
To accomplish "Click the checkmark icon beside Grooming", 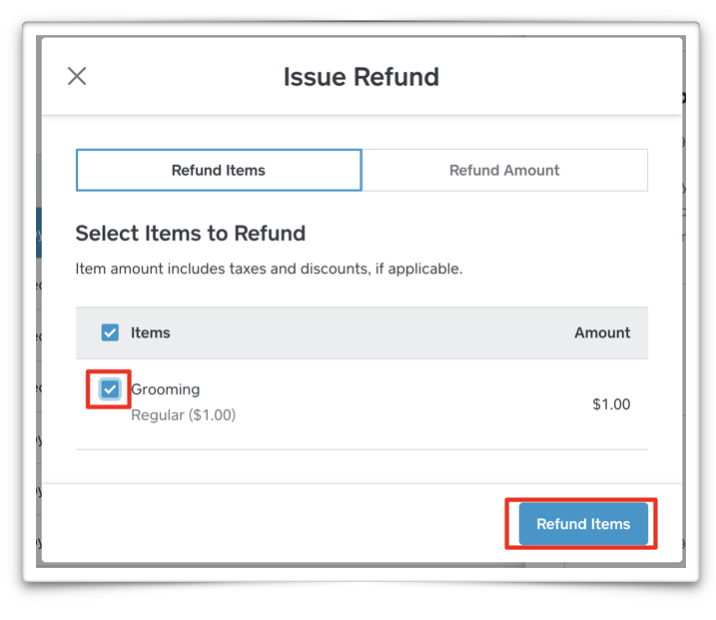I will [x=110, y=389].
